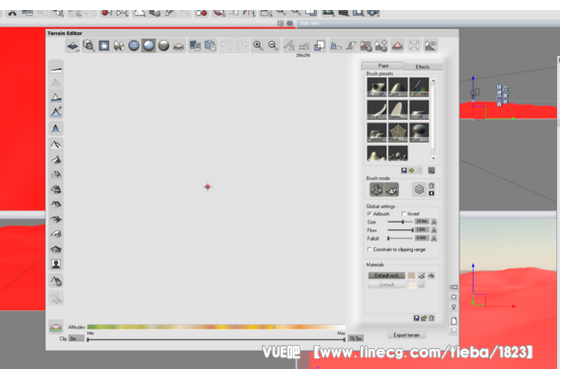Screen dimensions: 561x369
Task: Switch to the Effects tab
Action: (x=423, y=67)
